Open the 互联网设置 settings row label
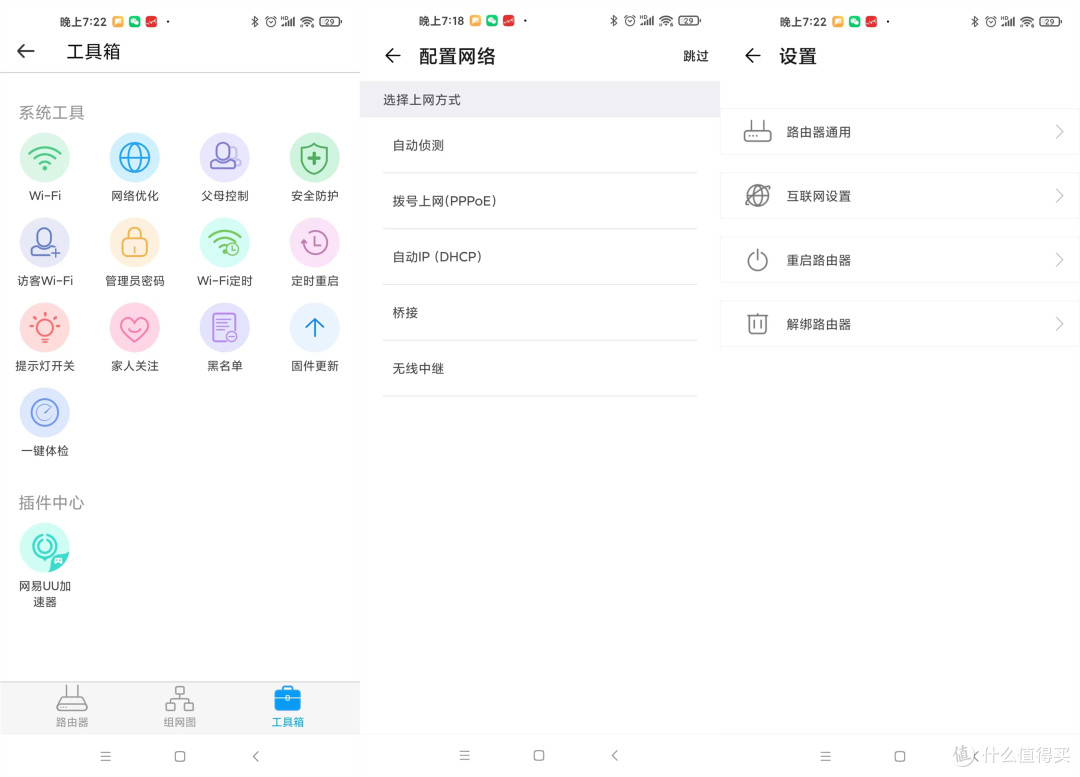This screenshot has width=1080, height=777. point(818,196)
